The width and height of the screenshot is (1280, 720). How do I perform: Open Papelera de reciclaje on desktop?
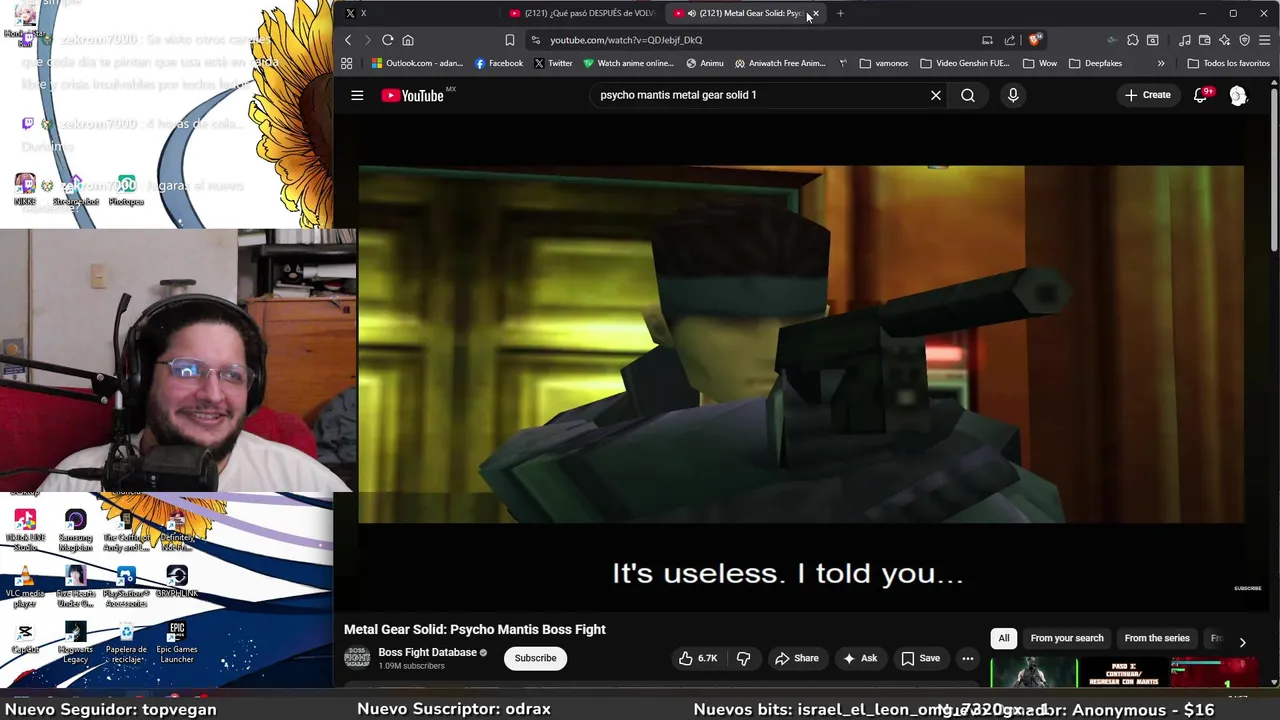(x=126, y=643)
